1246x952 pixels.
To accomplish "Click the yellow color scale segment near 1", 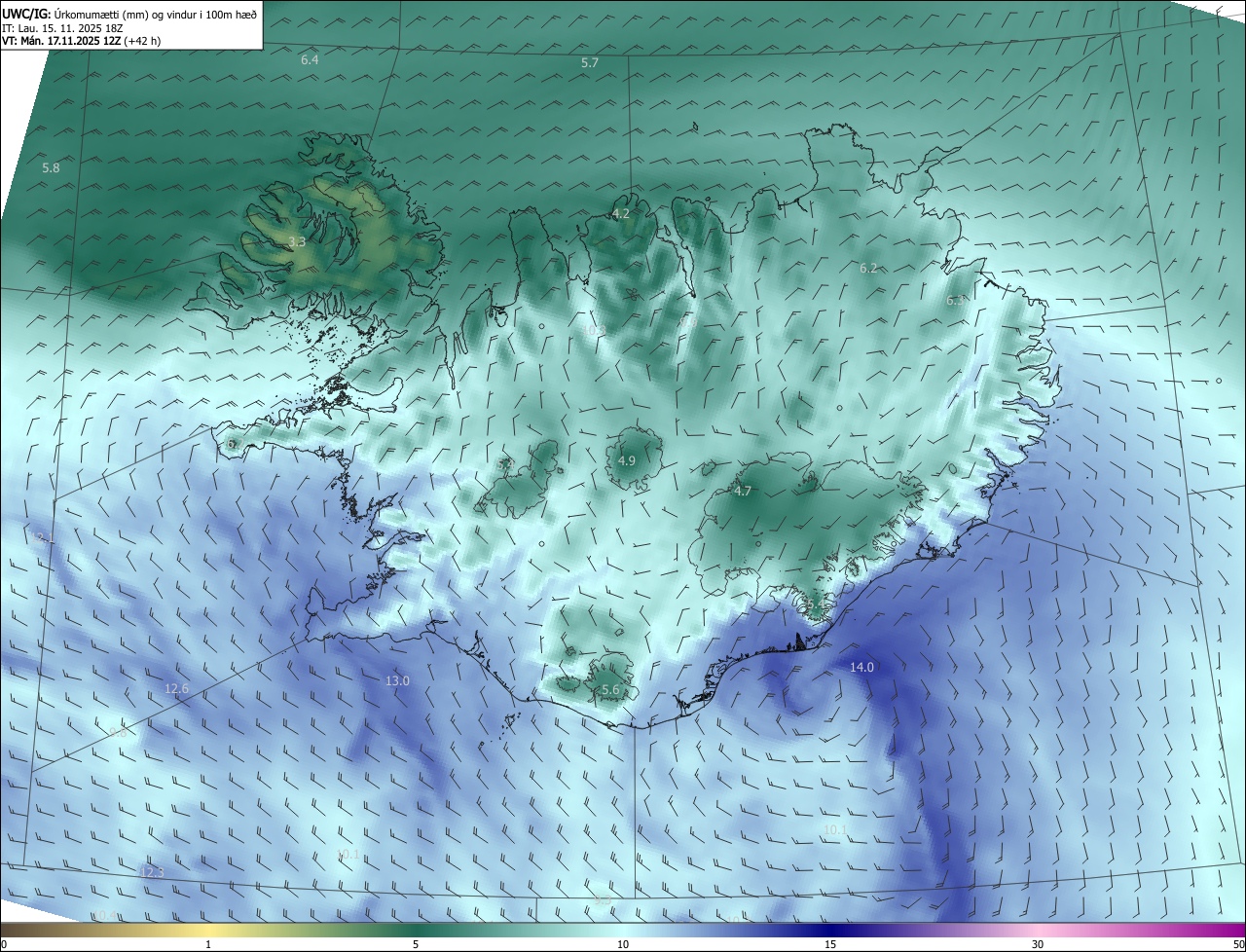I will pyautogui.click(x=208, y=931).
